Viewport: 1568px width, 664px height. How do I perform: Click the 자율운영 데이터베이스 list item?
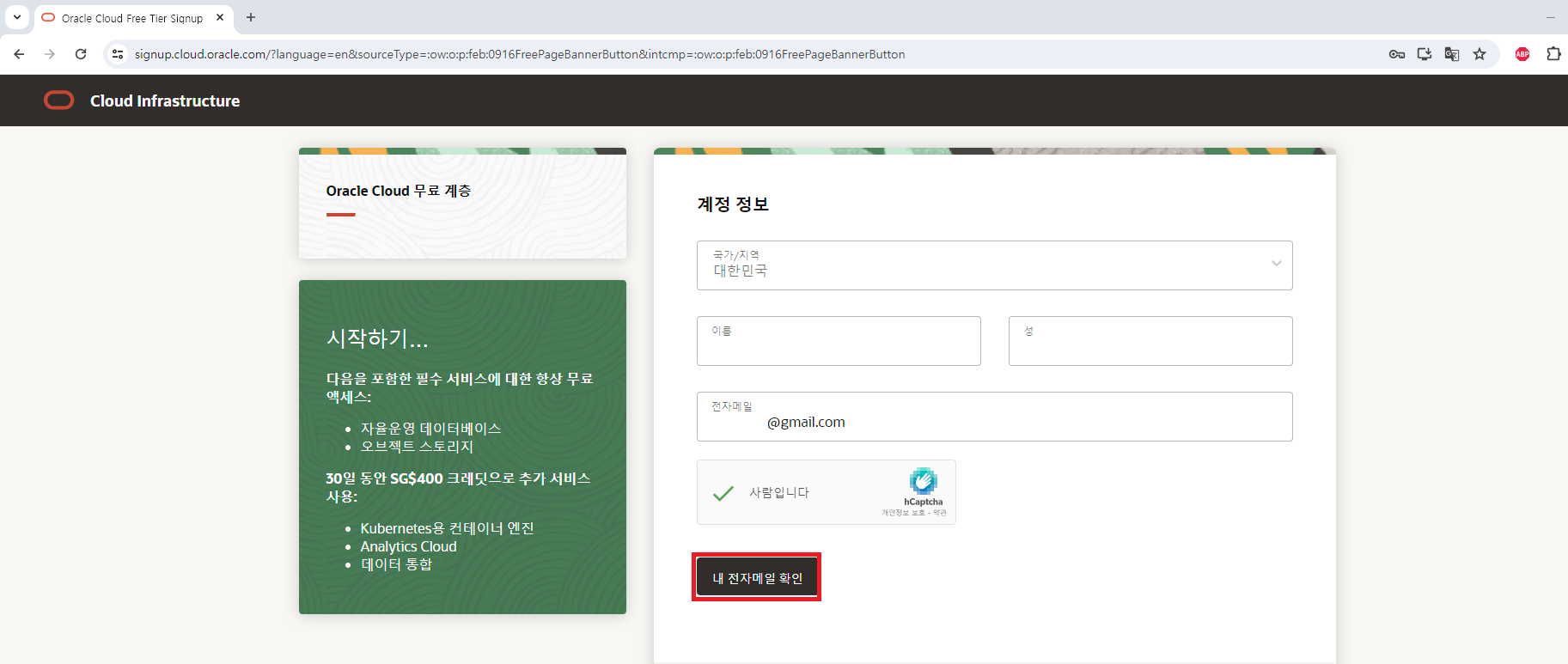[430, 428]
